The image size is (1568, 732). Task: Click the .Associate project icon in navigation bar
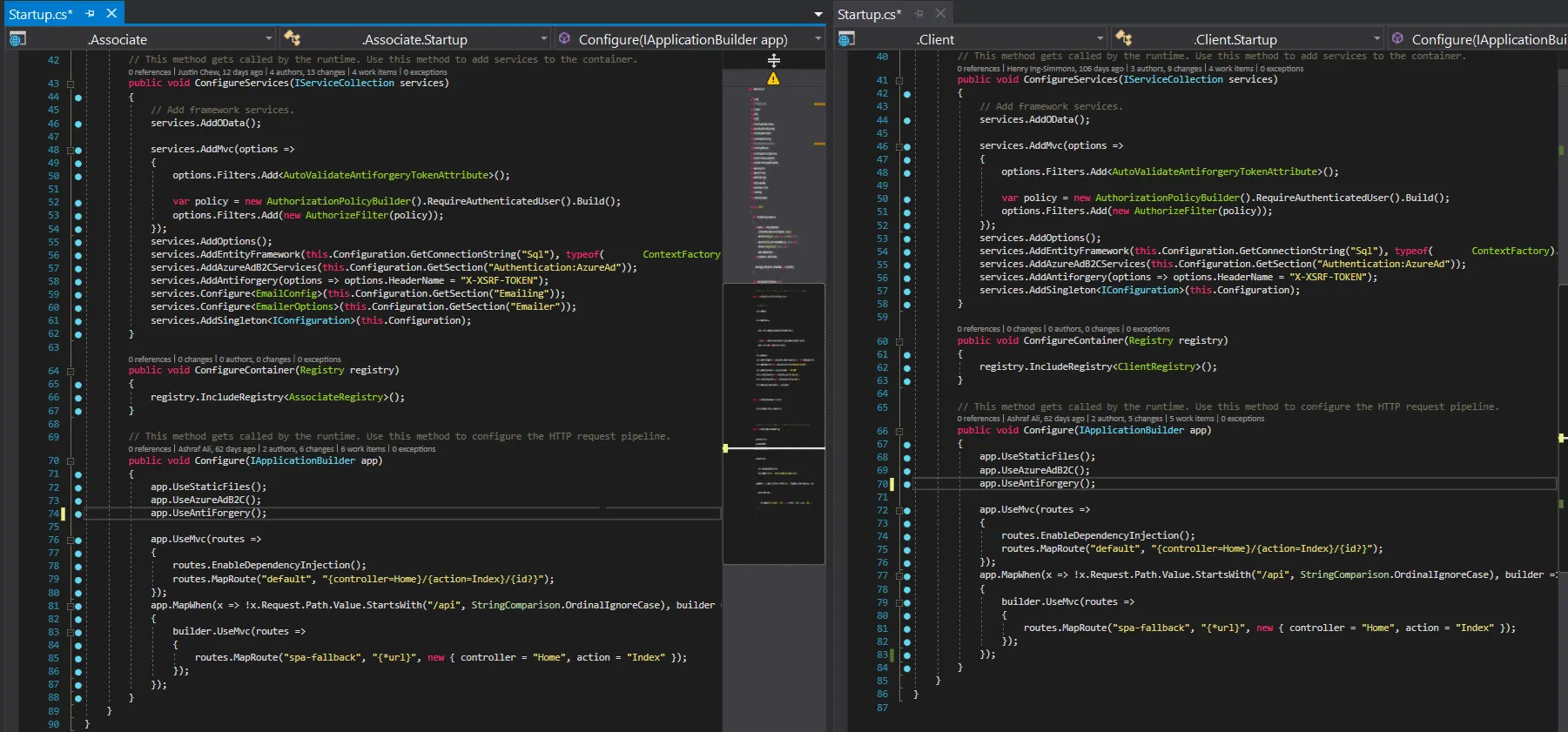click(x=17, y=39)
